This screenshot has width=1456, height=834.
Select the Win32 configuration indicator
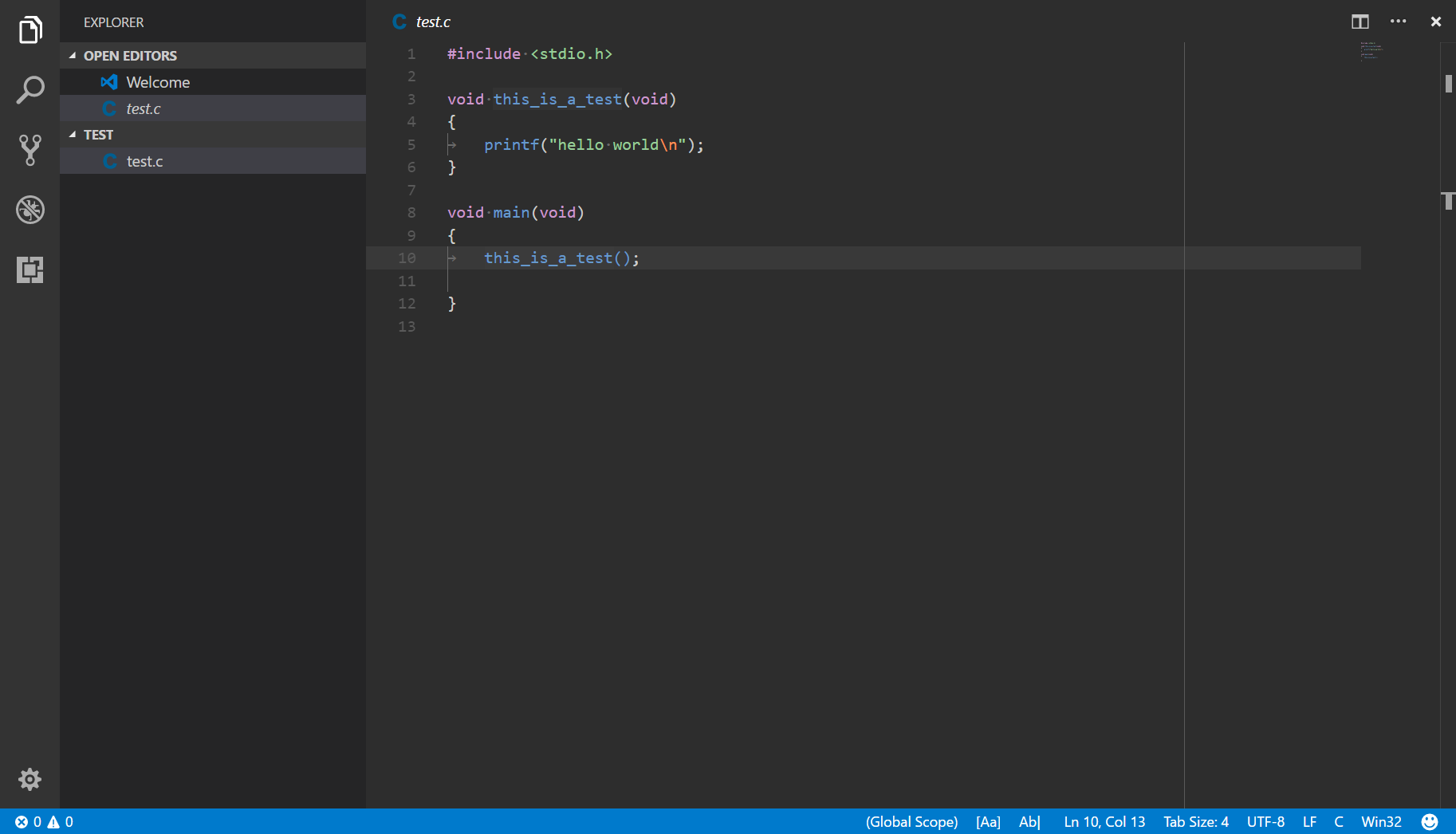point(1381,822)
